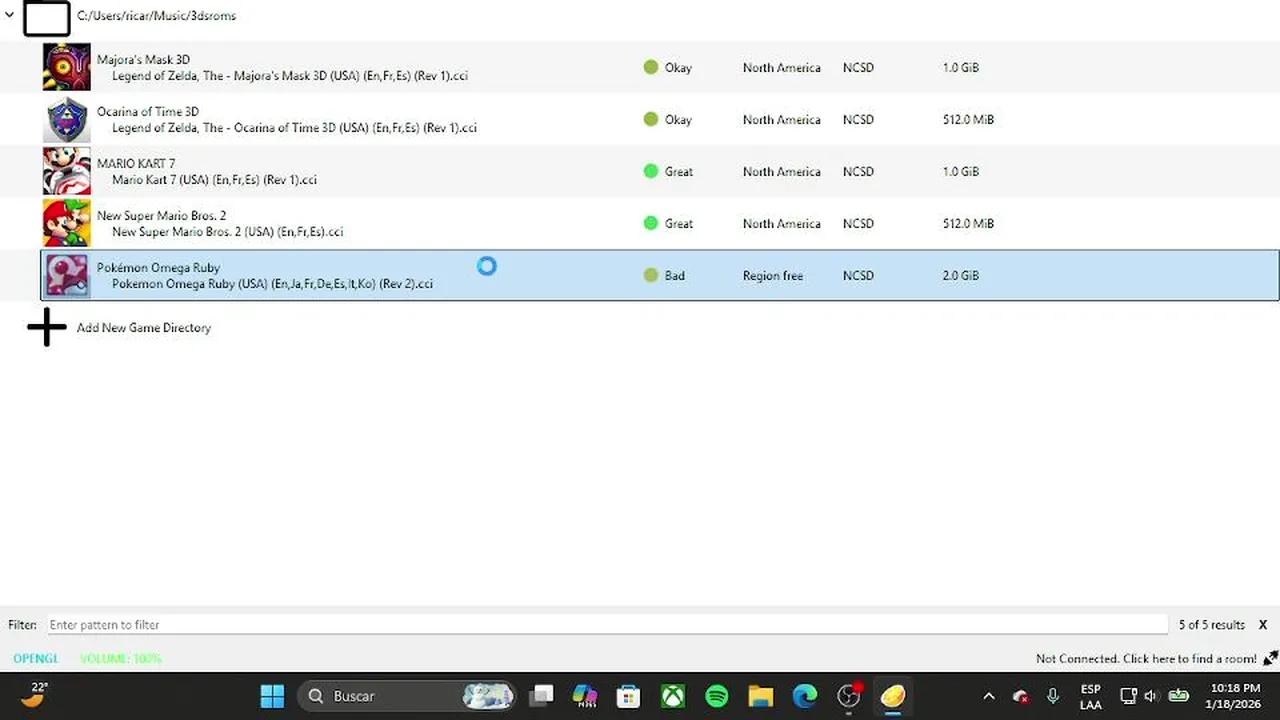Click Add New Game Directory label

coord(144,328)
